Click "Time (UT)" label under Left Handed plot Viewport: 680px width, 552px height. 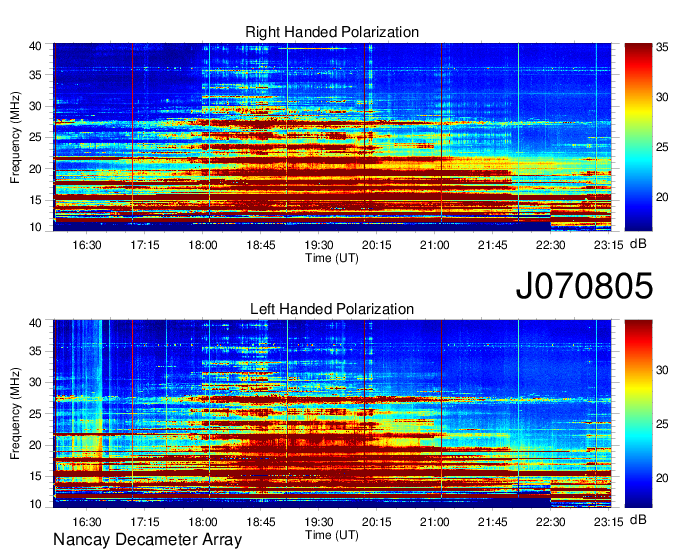(332, 535)
